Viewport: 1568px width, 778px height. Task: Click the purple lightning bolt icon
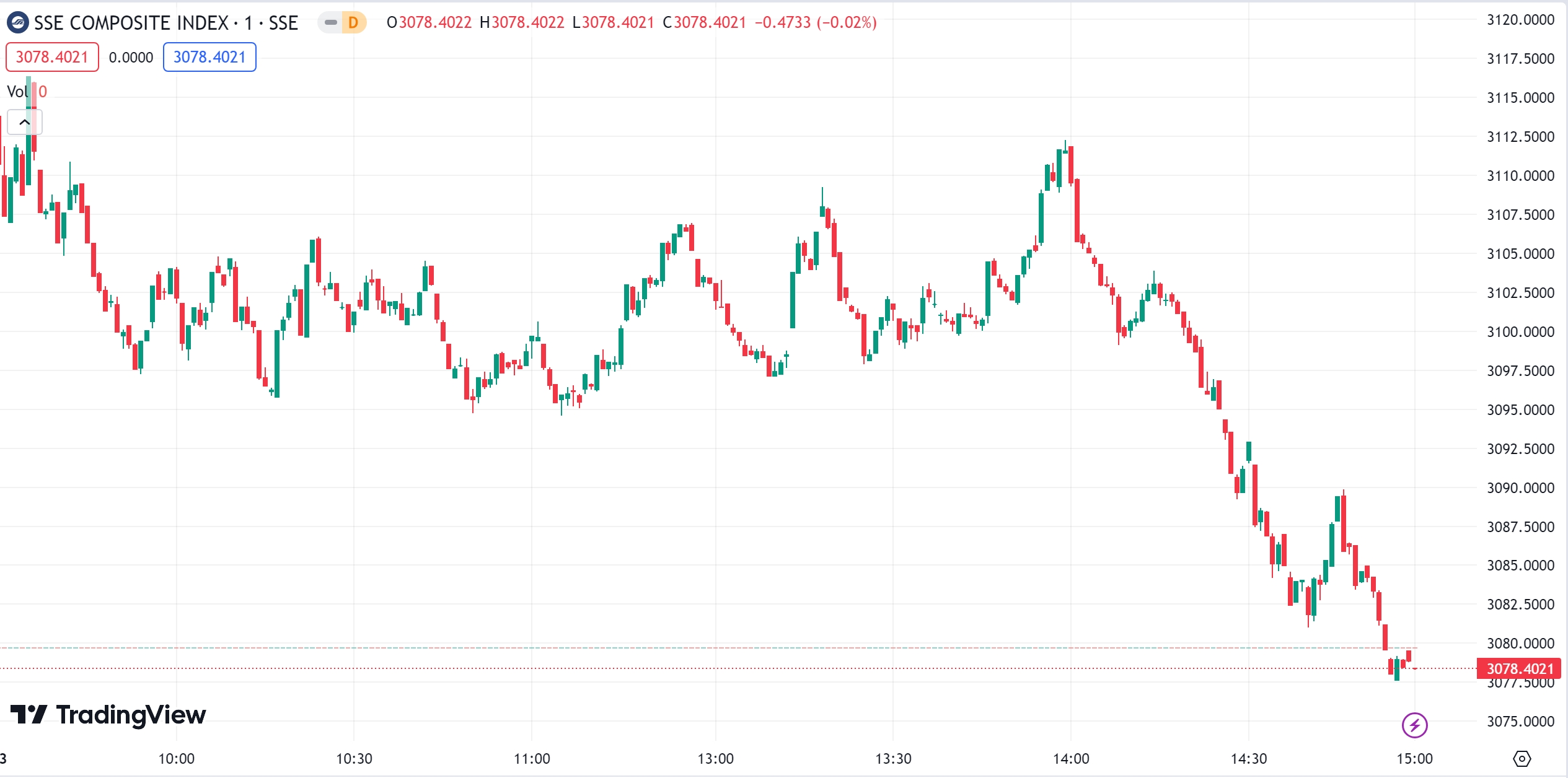coord(1414,725)
